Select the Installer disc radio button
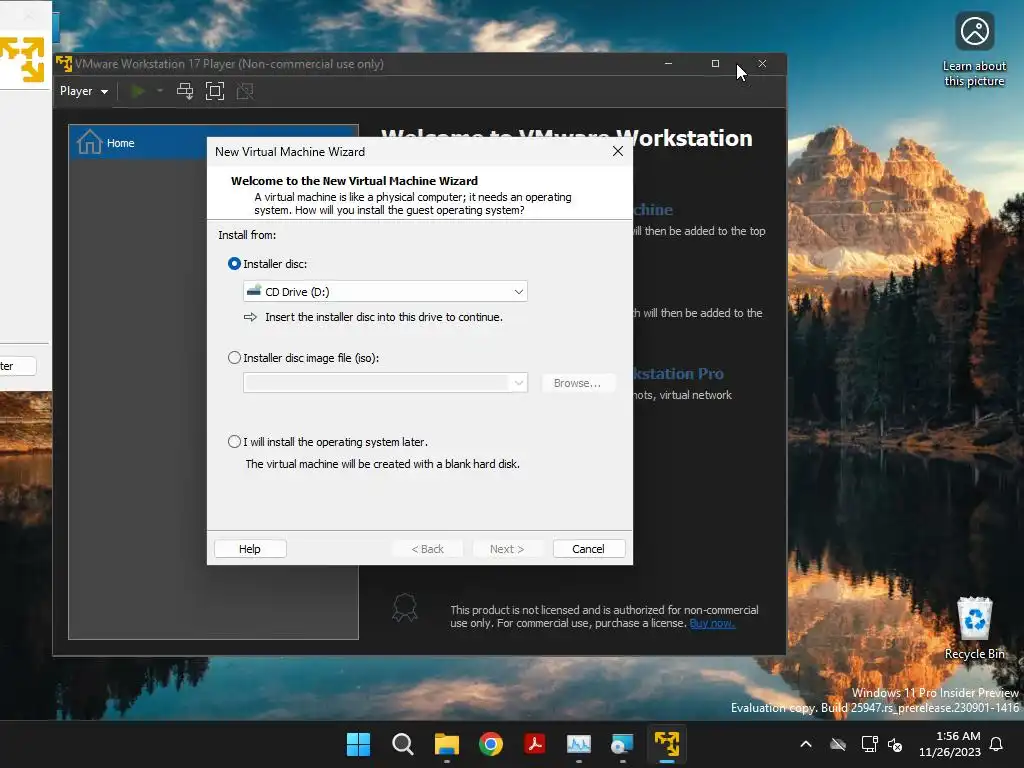 coord(234,264)
